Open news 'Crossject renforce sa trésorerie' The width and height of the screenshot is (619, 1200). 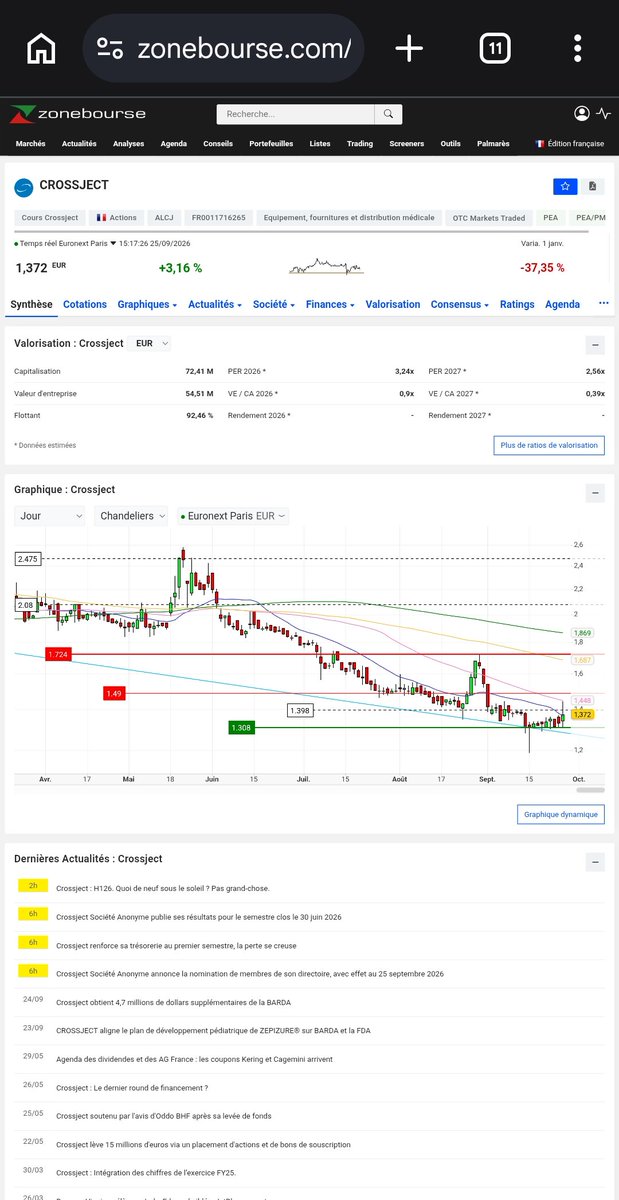click(x=176, y=945)
